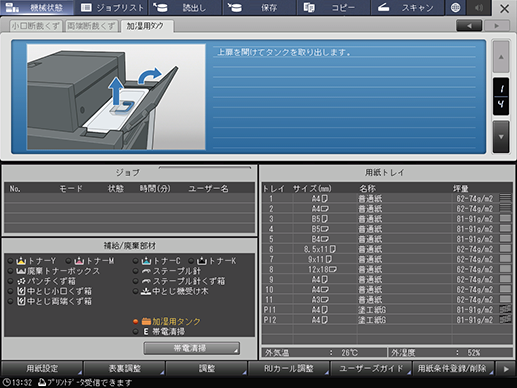Image resolution: width=517 pixels, height=388 pixels.
Task: Click the 中とじ両端くず箱 icon
Action: [21, 301]
